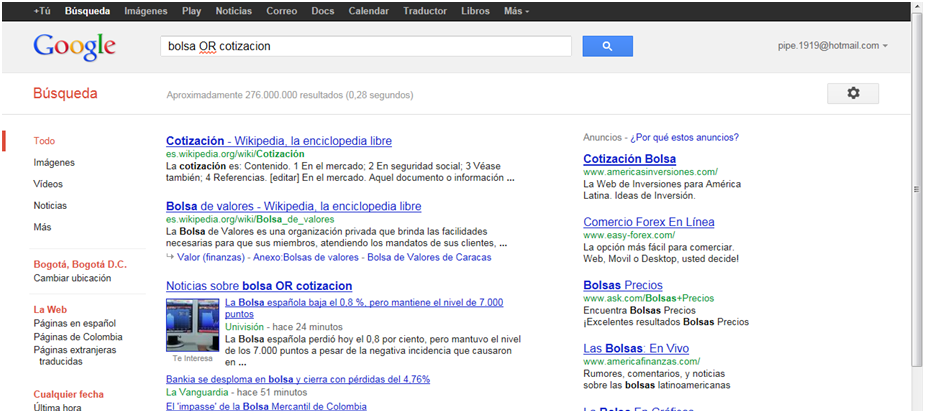Open Bolsa de Valores de Caracas sublink
This screenshot has height=413, width=925.
tap(429, 257)
